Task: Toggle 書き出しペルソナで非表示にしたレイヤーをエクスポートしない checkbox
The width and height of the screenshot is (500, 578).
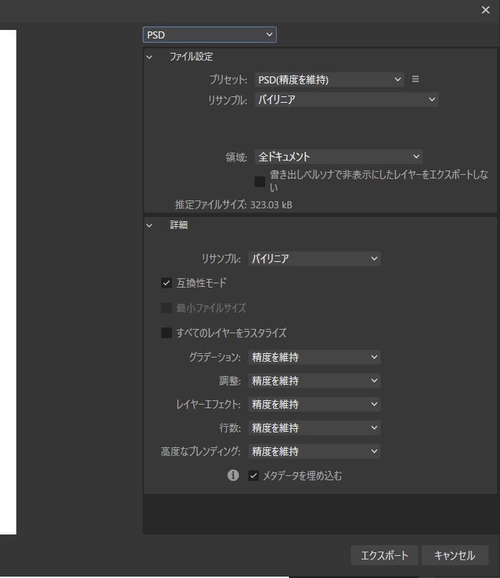Action: click(260, 181)
